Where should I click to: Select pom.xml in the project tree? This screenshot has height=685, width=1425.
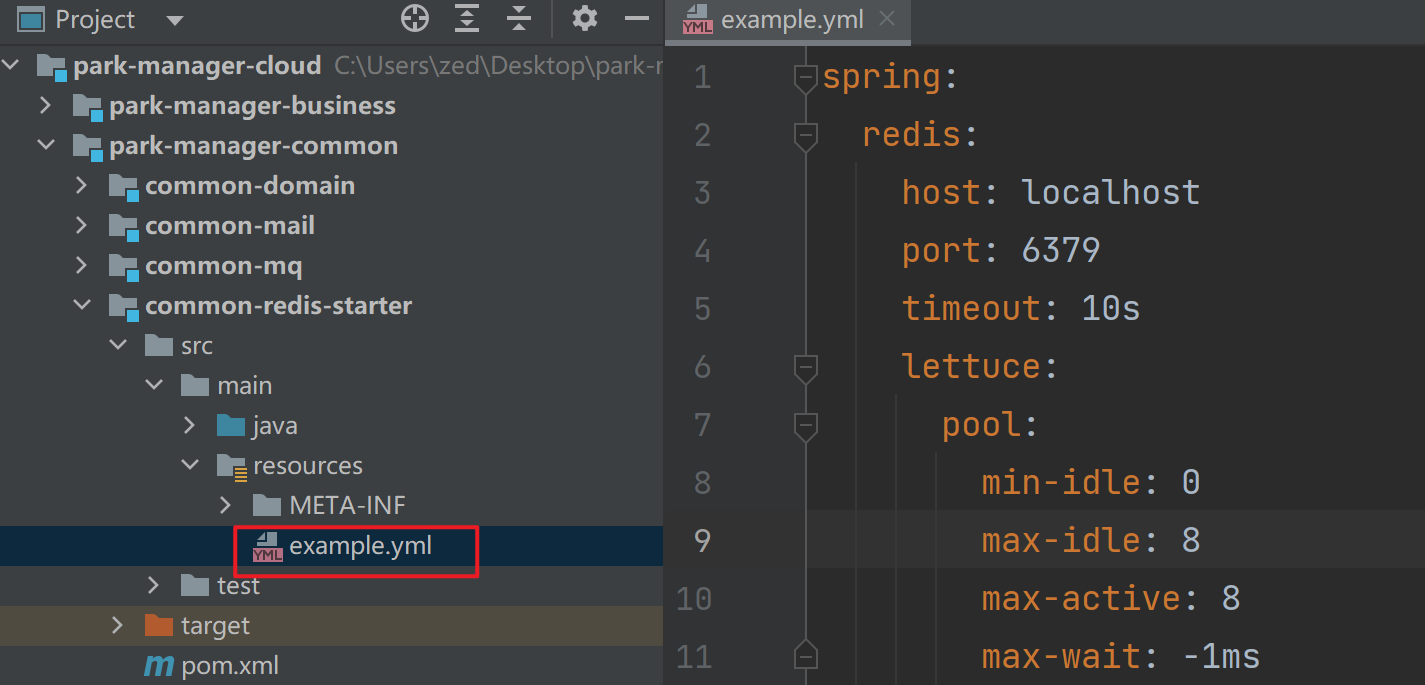pyautogui.click(x=230, y=666)
